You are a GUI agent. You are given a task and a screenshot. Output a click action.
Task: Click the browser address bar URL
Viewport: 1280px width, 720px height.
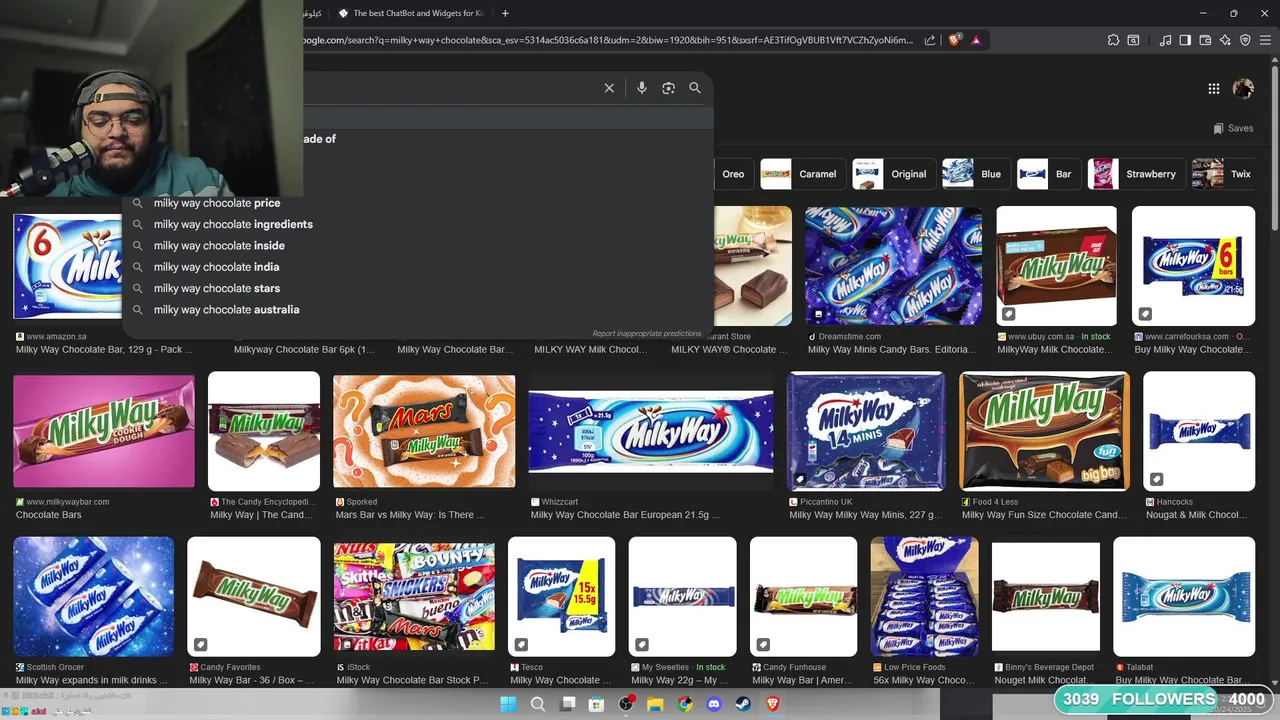point(608,40)
